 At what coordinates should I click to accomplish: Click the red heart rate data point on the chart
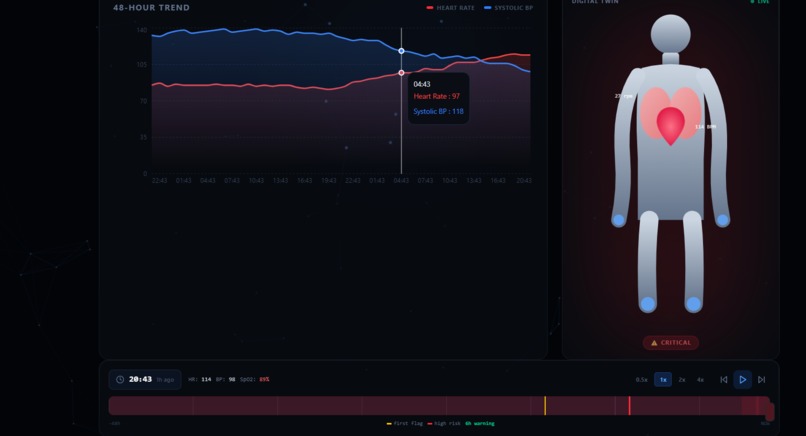pos(401,73)
